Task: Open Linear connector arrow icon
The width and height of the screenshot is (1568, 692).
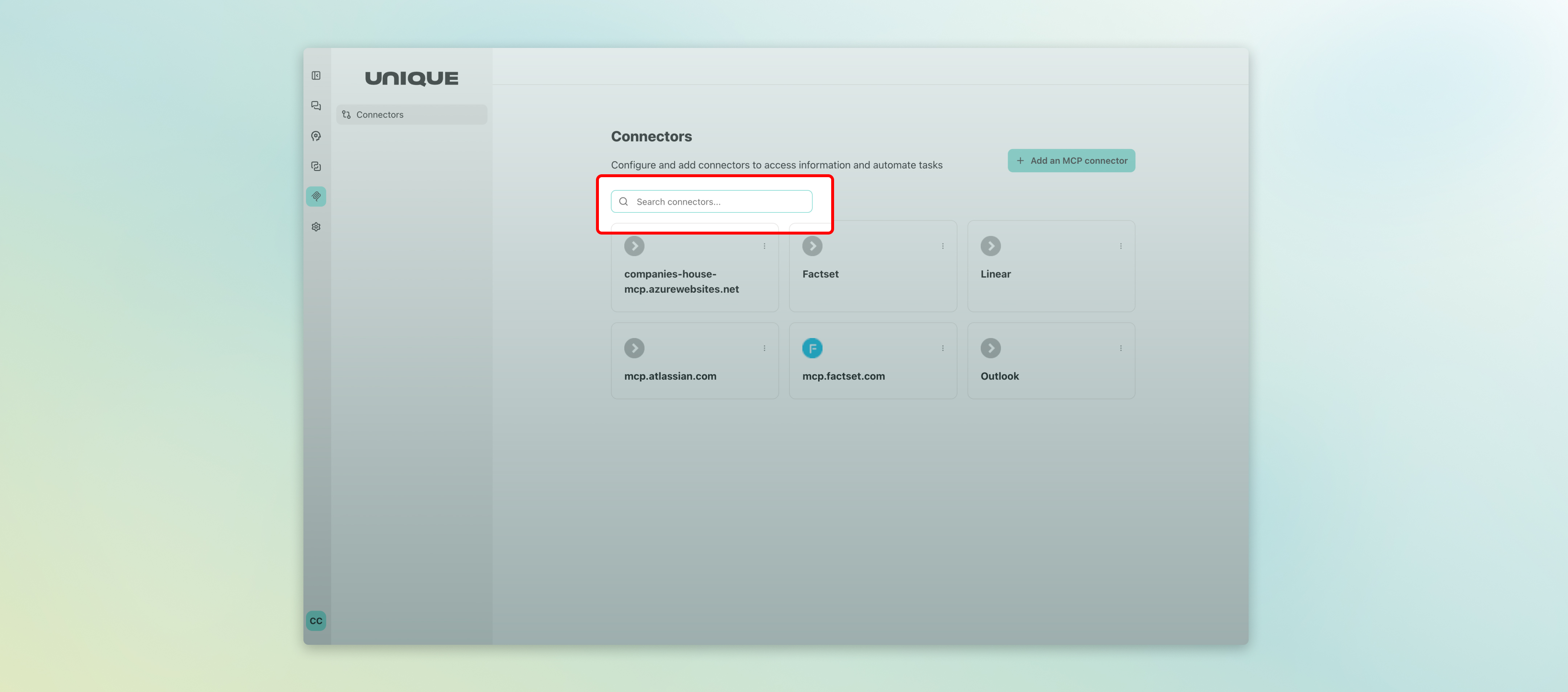Action: 991,246
